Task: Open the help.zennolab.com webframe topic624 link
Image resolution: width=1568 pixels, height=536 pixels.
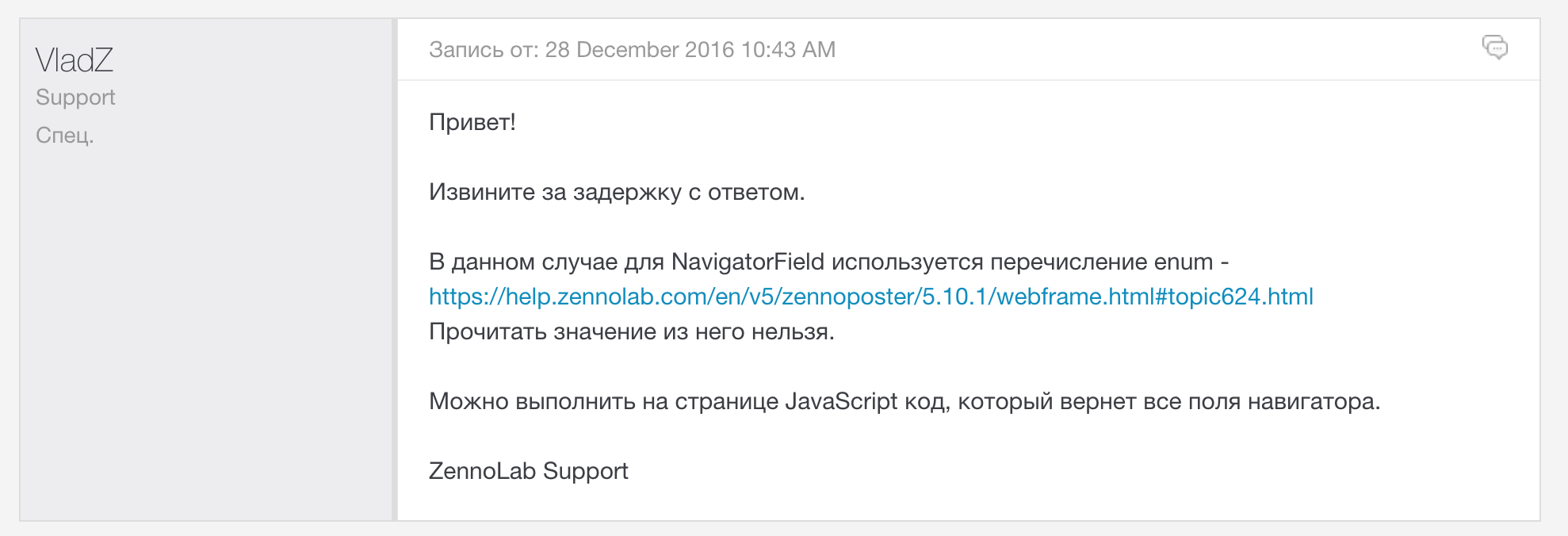Action: click(871, 297)
